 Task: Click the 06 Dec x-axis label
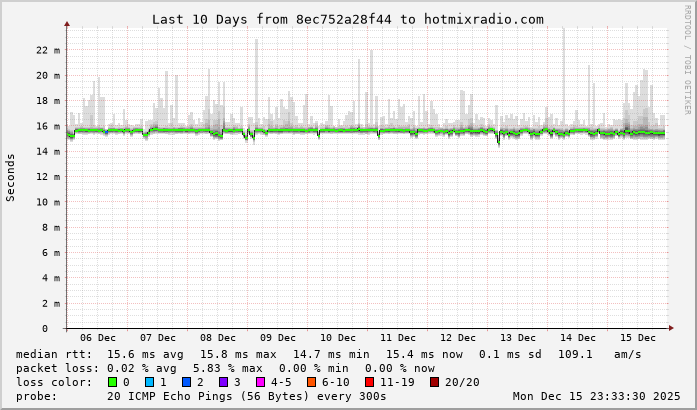tap(98, 338)
